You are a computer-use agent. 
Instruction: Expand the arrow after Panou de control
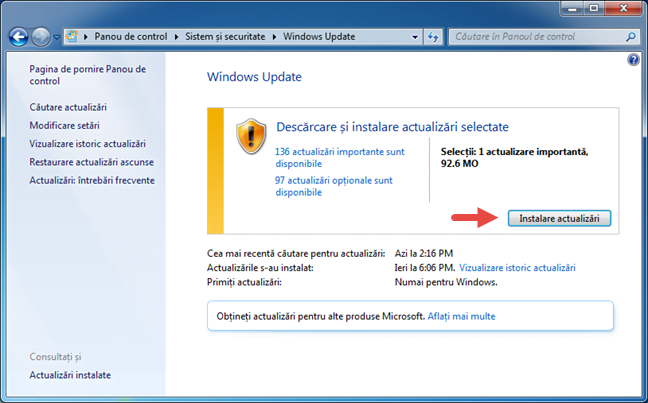176,37
